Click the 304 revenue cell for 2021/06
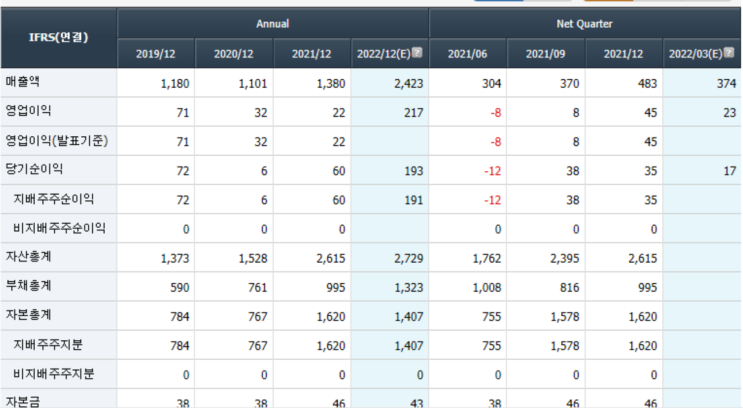Screen dimensions: 743x408 pos(468,83)
